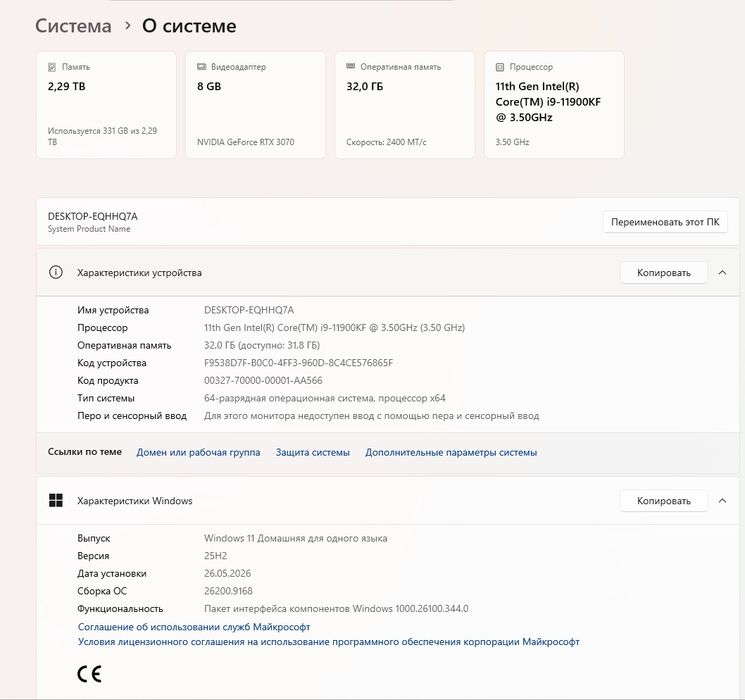This screenshot has height=700, width=745.
Task: Click Используется 331 GB из 2,29 TB text
Action: pyautogui.click(x=102, y=136)
